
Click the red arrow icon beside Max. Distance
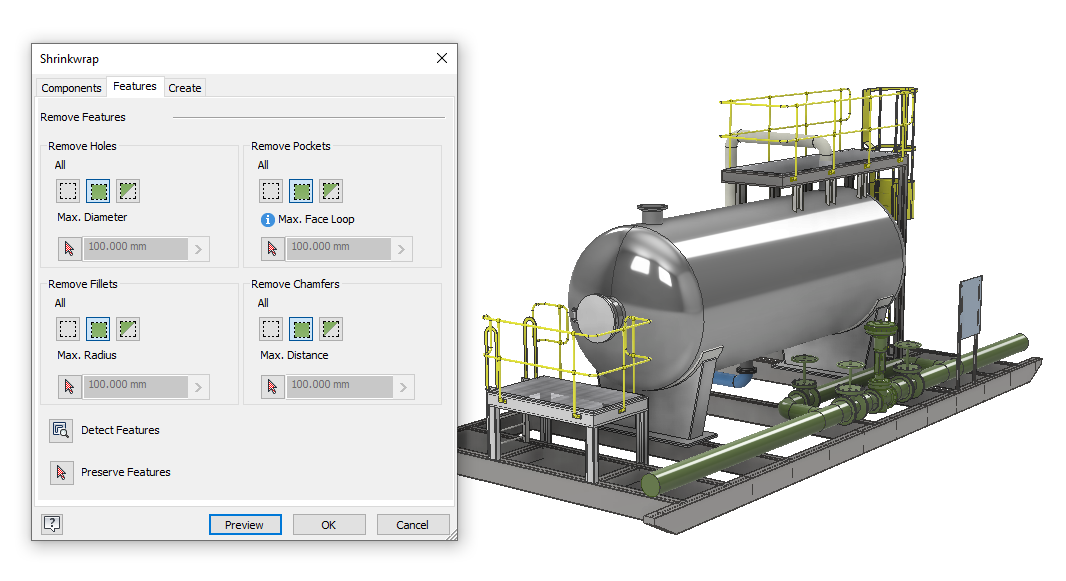tap(272, 386)
